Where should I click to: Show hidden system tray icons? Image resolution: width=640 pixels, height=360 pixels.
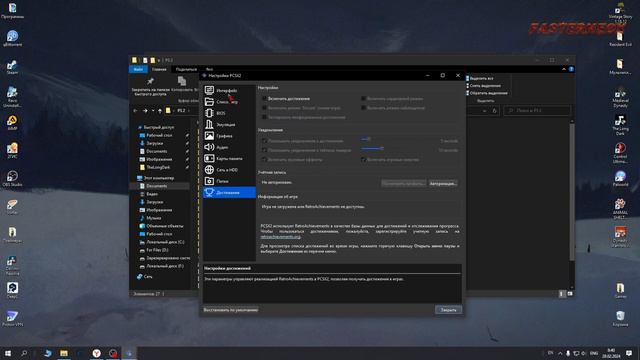[560, 353]
